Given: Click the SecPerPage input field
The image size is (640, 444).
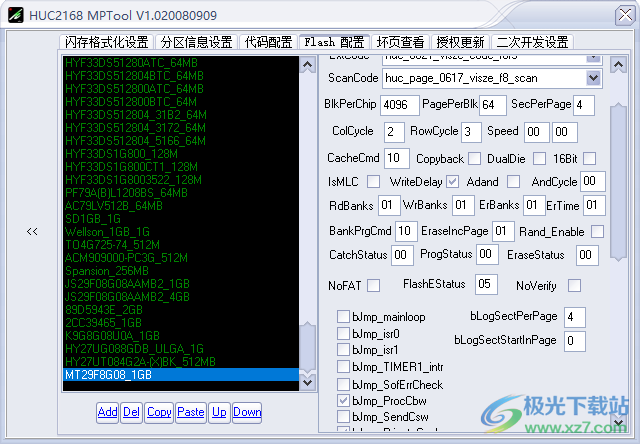Looking at the screenshot, I should tap(584, 105).
